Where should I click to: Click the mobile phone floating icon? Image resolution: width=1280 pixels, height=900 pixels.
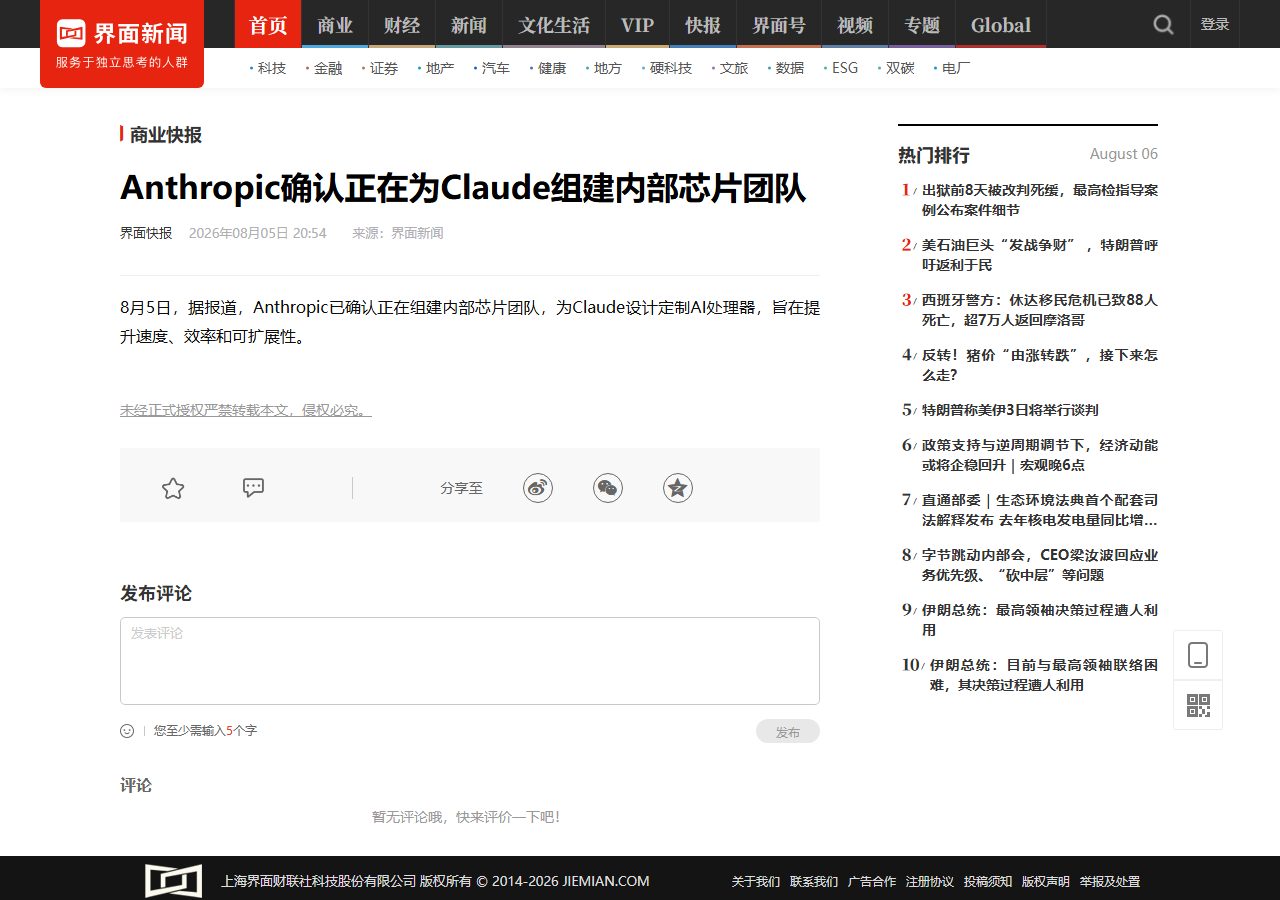pos(1198,655)
